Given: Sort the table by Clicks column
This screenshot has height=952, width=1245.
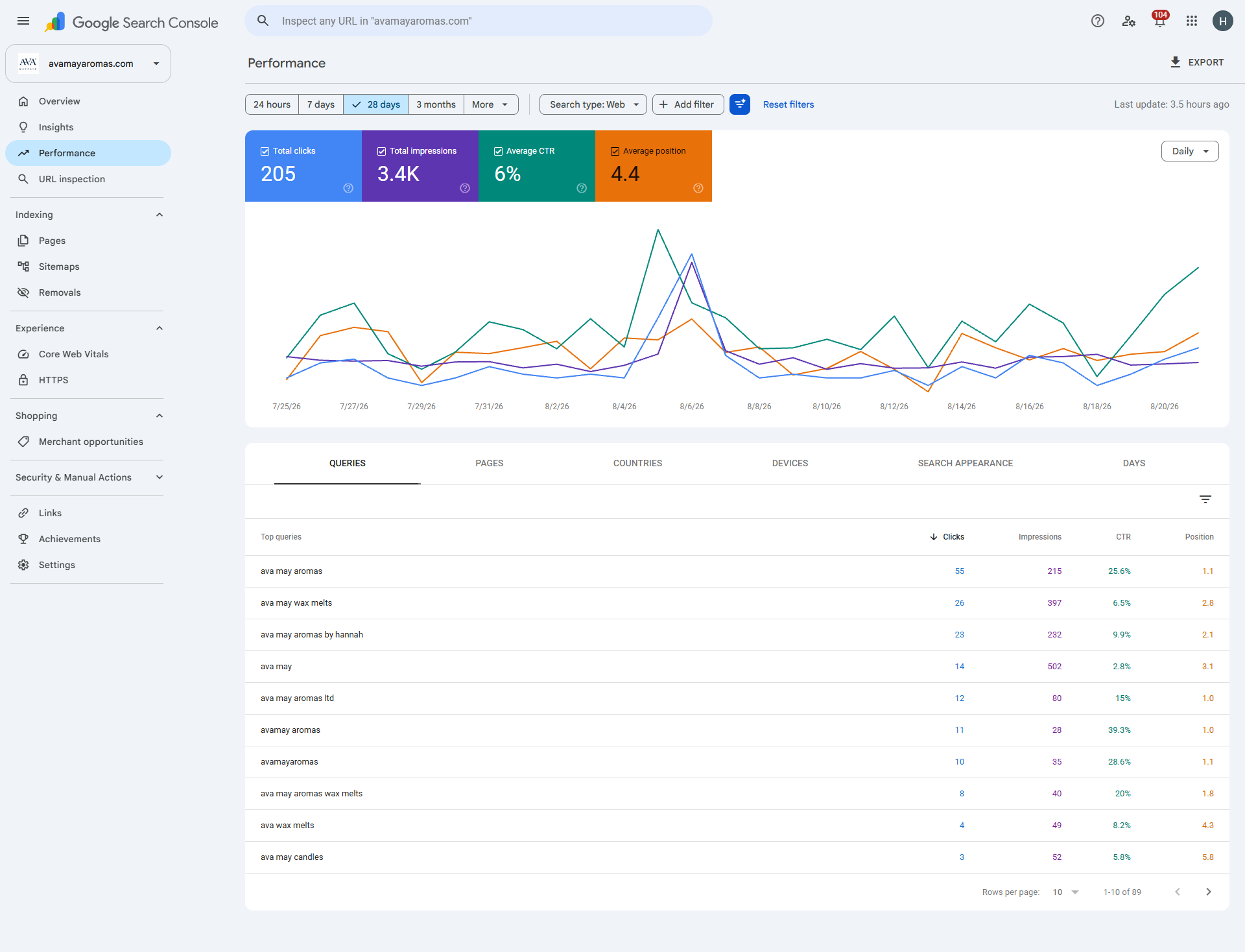Looking at the screenshot, I should click(947, 537).
